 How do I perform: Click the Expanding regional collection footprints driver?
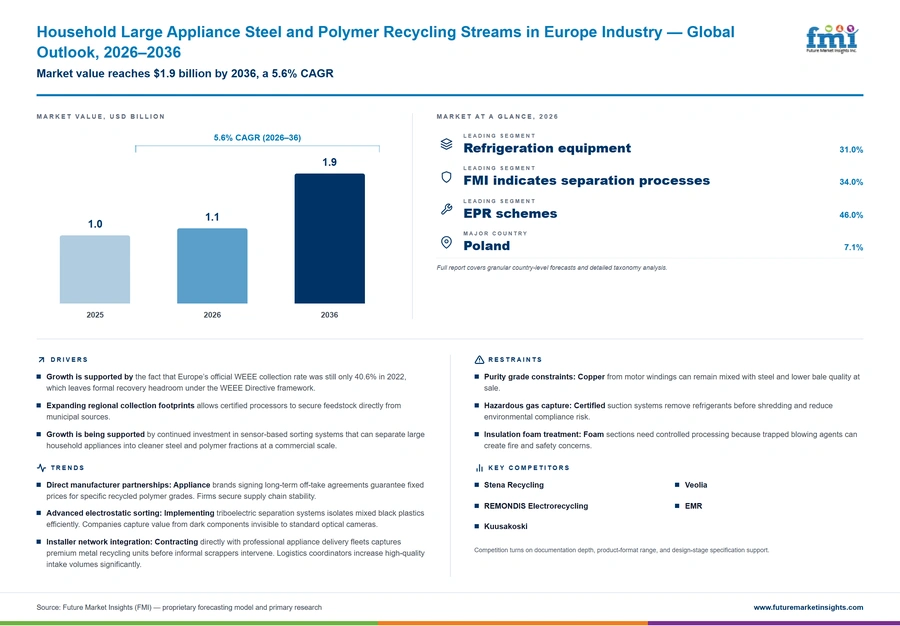[x=224, y=411]
